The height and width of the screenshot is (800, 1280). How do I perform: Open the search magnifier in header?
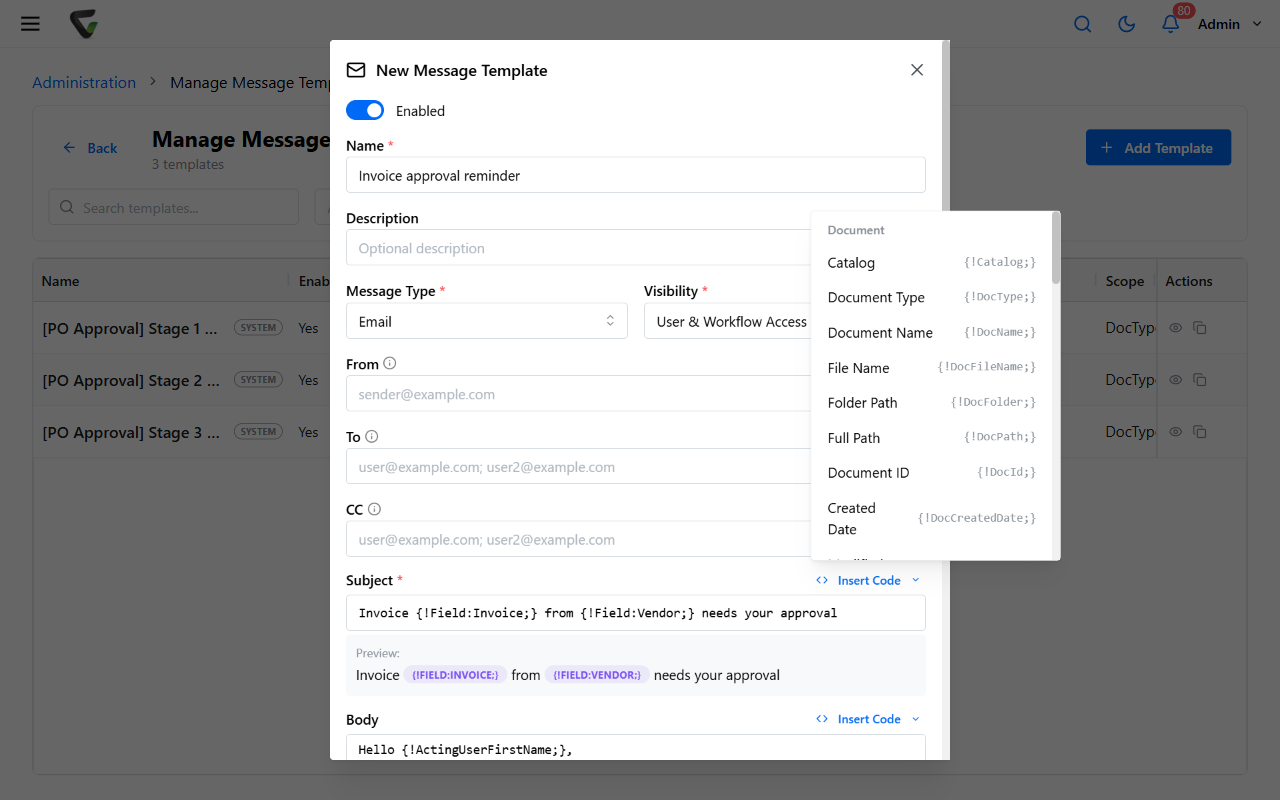click(1083, 24)
